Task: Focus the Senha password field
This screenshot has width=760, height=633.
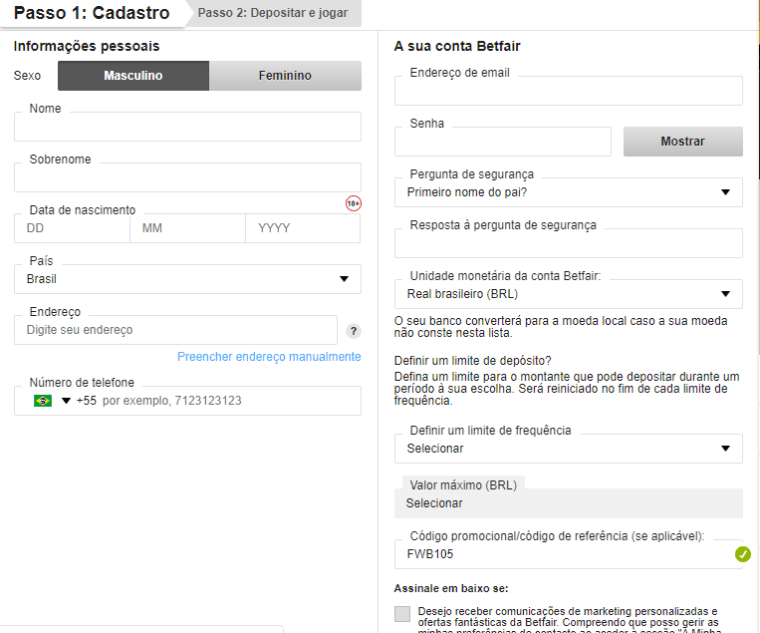Action: (x=503, y=142)
